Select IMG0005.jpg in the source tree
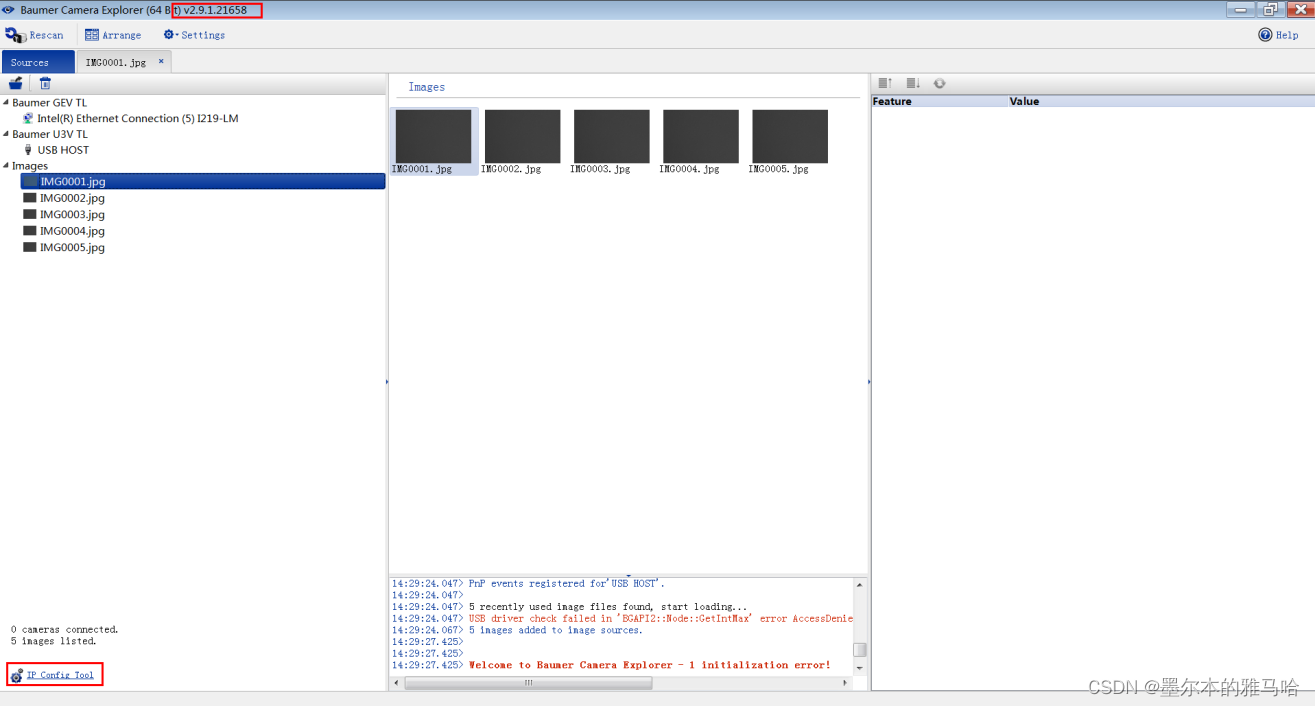Screen dimensions: 1315x706 pos(72,247)
